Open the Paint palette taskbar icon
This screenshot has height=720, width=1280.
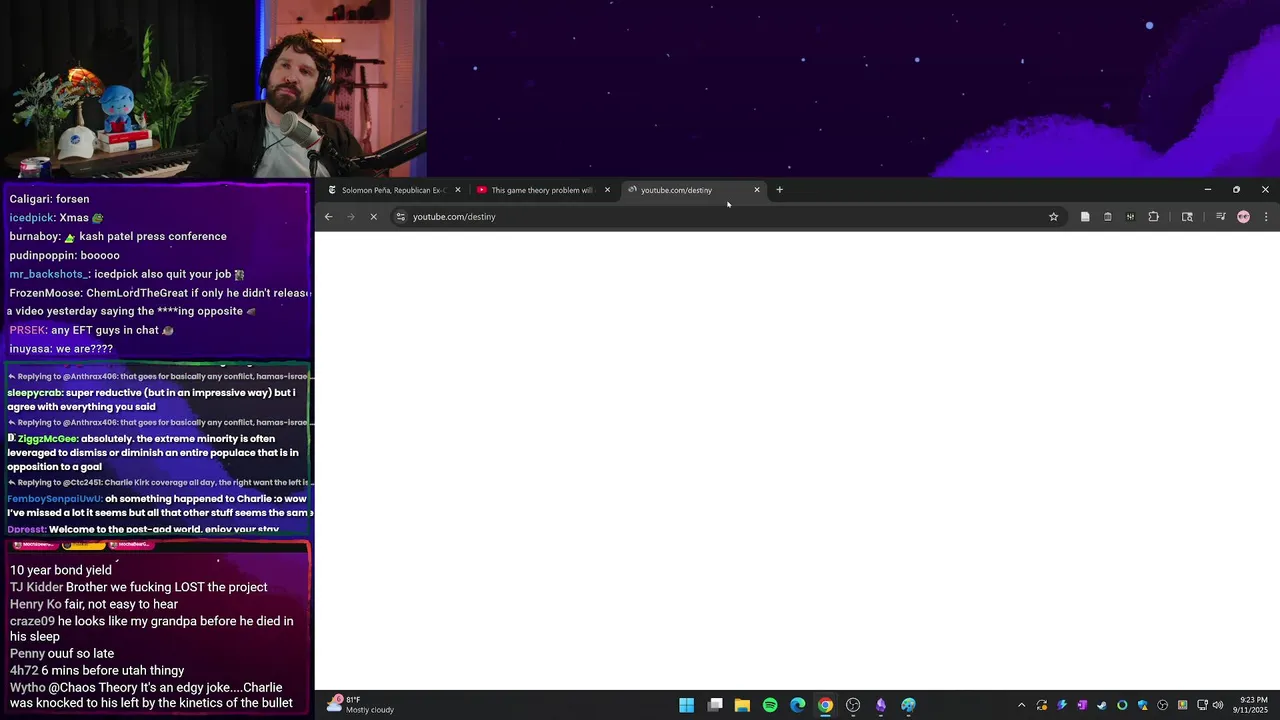[x=908, y=705]
